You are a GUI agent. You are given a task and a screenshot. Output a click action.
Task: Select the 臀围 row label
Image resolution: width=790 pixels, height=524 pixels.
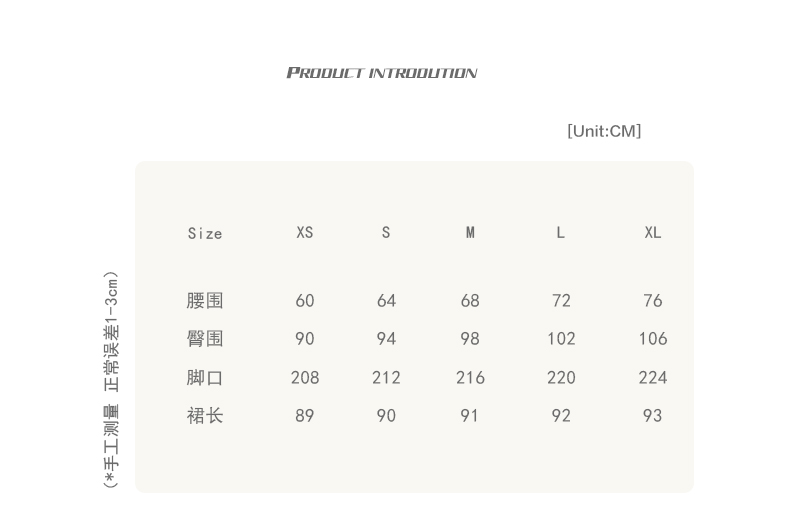(x=205, y=339)
